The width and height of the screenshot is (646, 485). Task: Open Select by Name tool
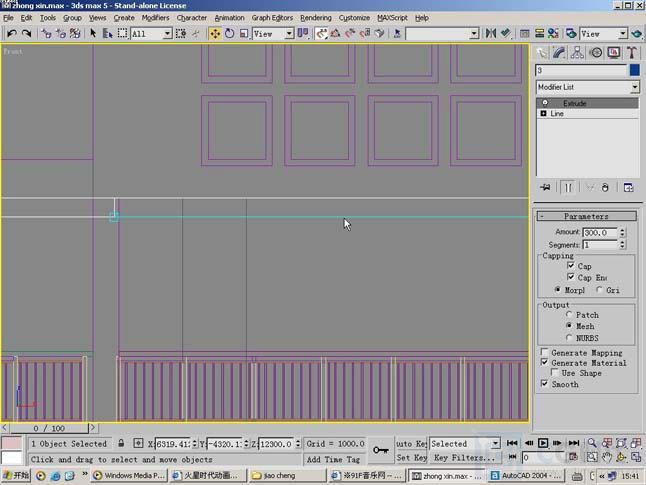pyautogui.click(x=107, y=33)
